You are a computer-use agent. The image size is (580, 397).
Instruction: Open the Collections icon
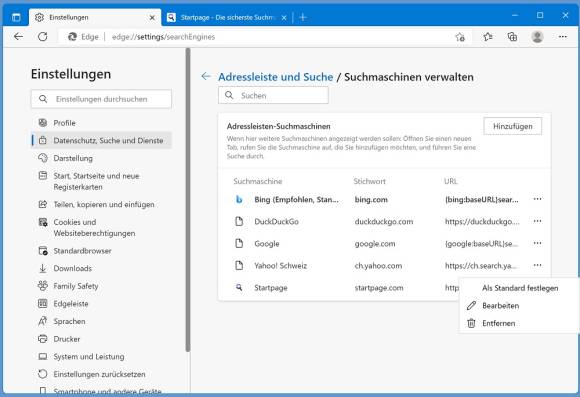coord(512,37)
